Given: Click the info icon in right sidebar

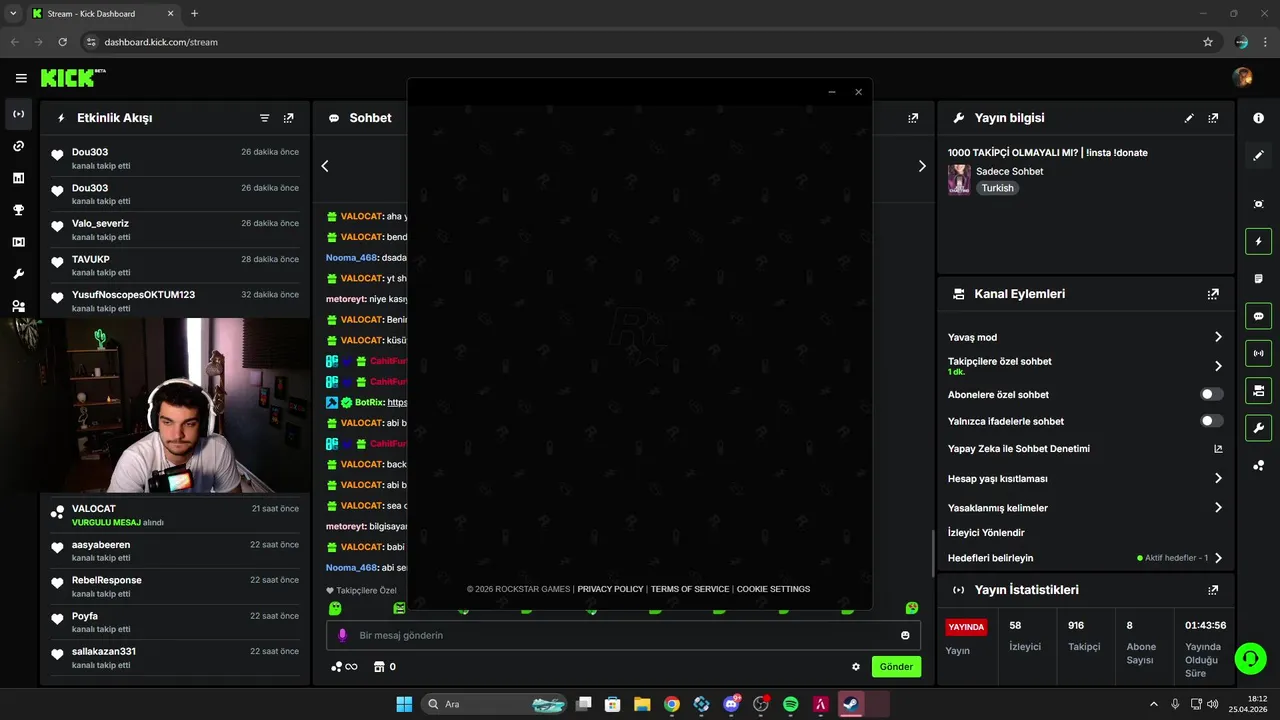Looking at the screenshot, I should pyautogui.click(x=1258, y=118).
